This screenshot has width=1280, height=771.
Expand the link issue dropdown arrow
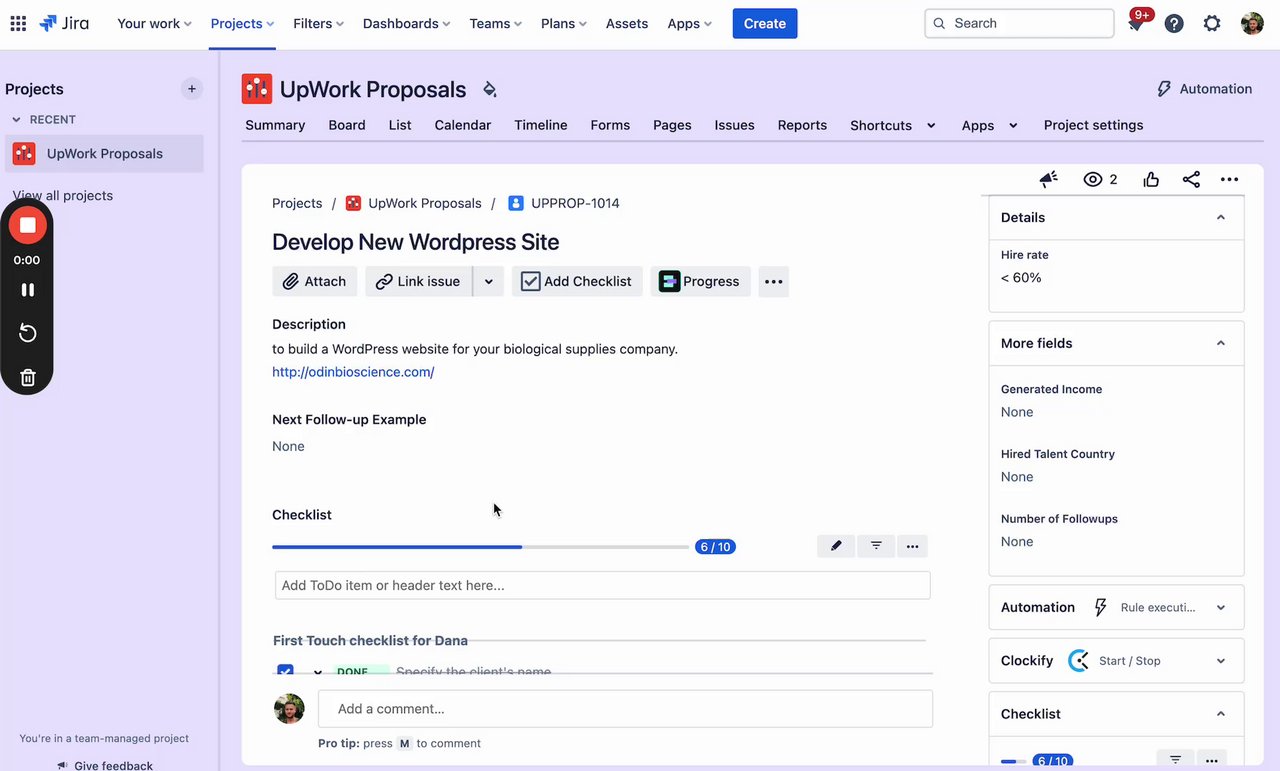[488, 281]
